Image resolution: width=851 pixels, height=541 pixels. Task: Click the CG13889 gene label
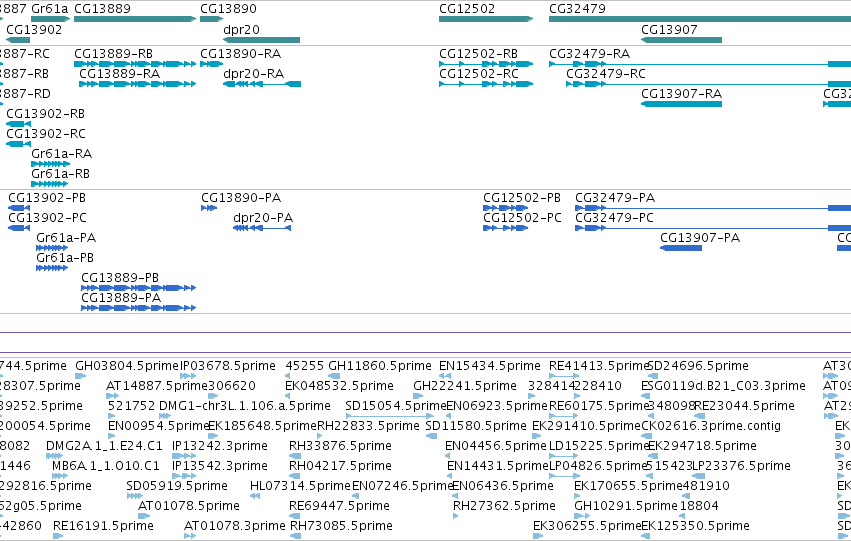point(102,9)
